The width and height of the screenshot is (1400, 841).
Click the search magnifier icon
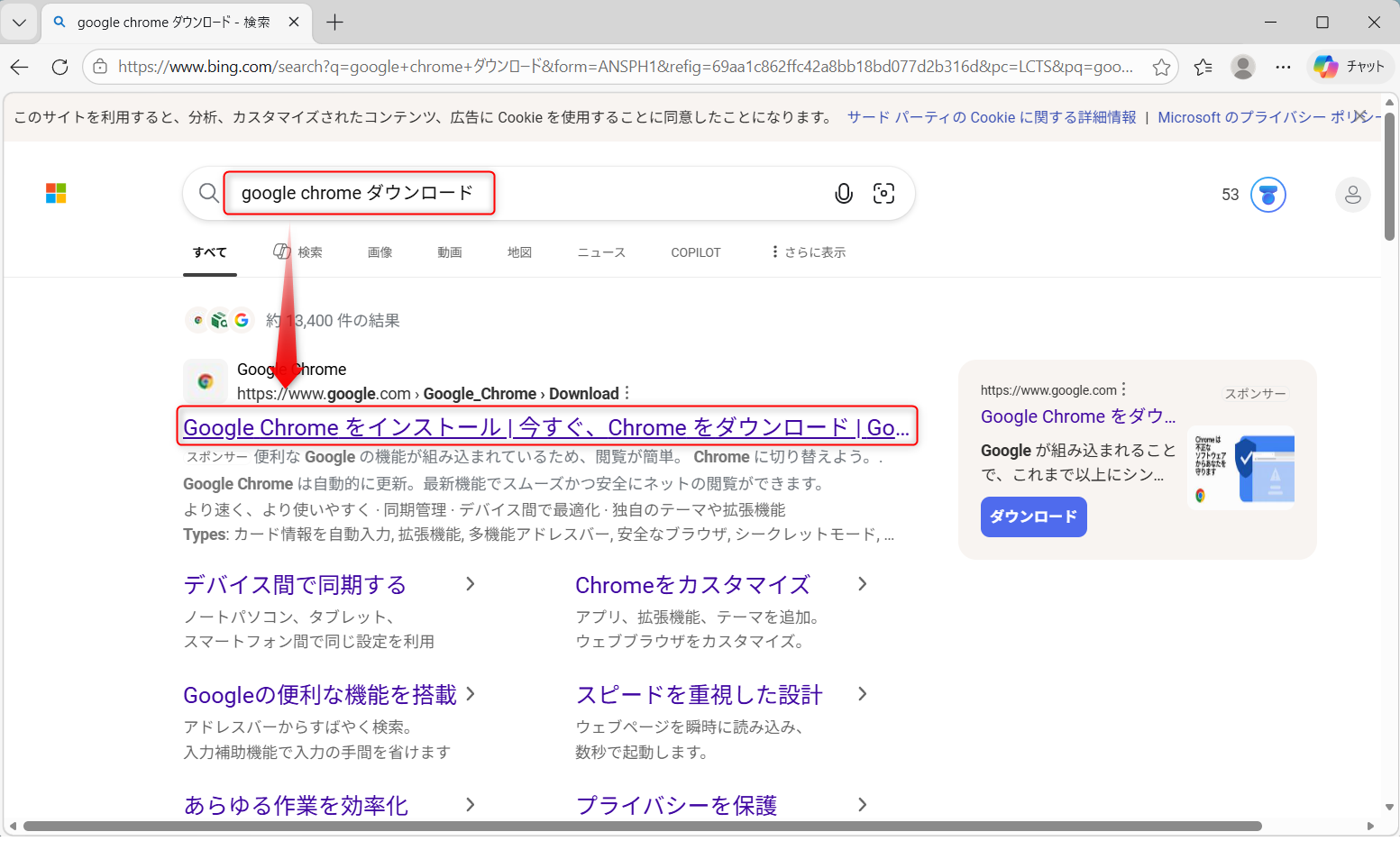(208, 193)
